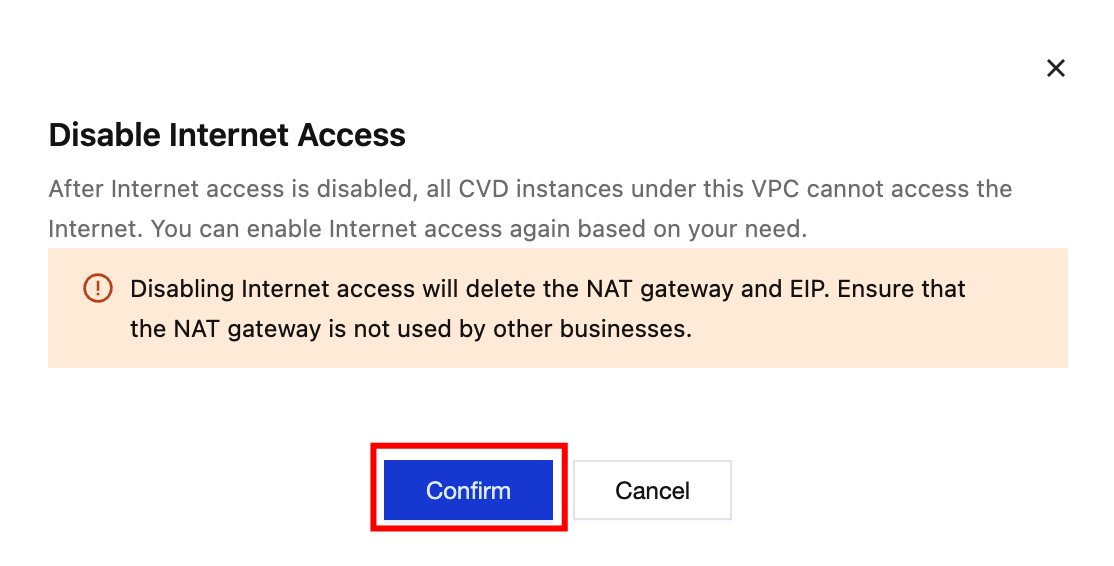This screenshot has height=566, width=1114.
Task: Click "cannot access the" in the description
Action: click(917, 189)
